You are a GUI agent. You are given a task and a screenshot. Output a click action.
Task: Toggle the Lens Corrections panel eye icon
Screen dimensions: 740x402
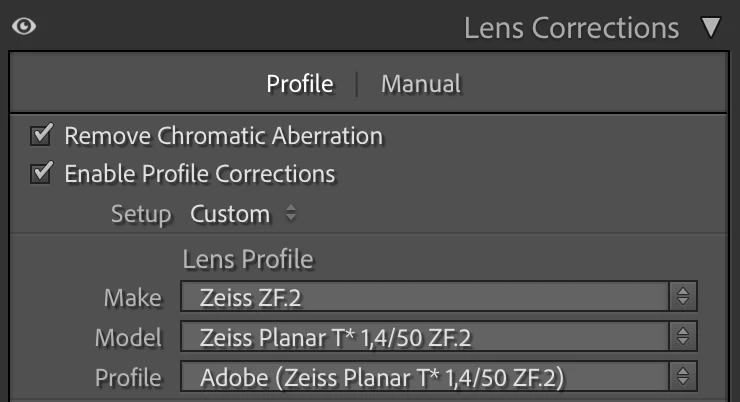coord(24,26)
